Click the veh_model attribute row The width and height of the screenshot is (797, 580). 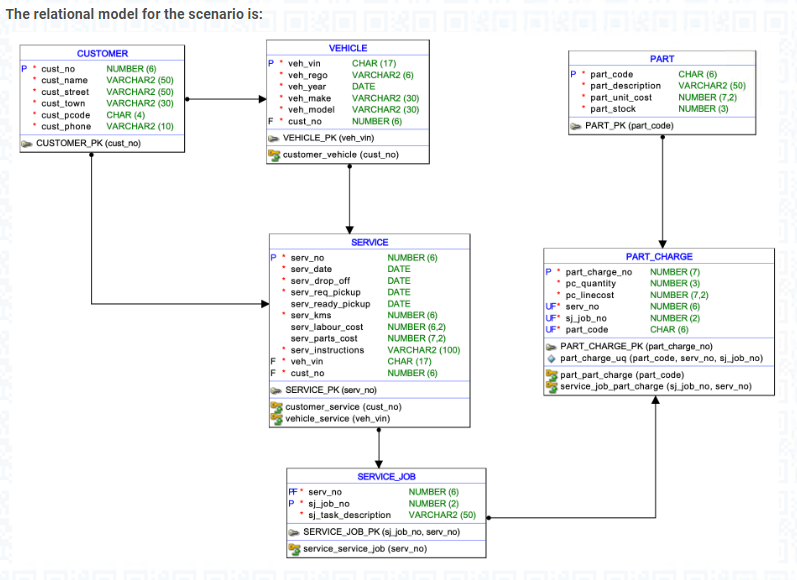pos(348,109)
